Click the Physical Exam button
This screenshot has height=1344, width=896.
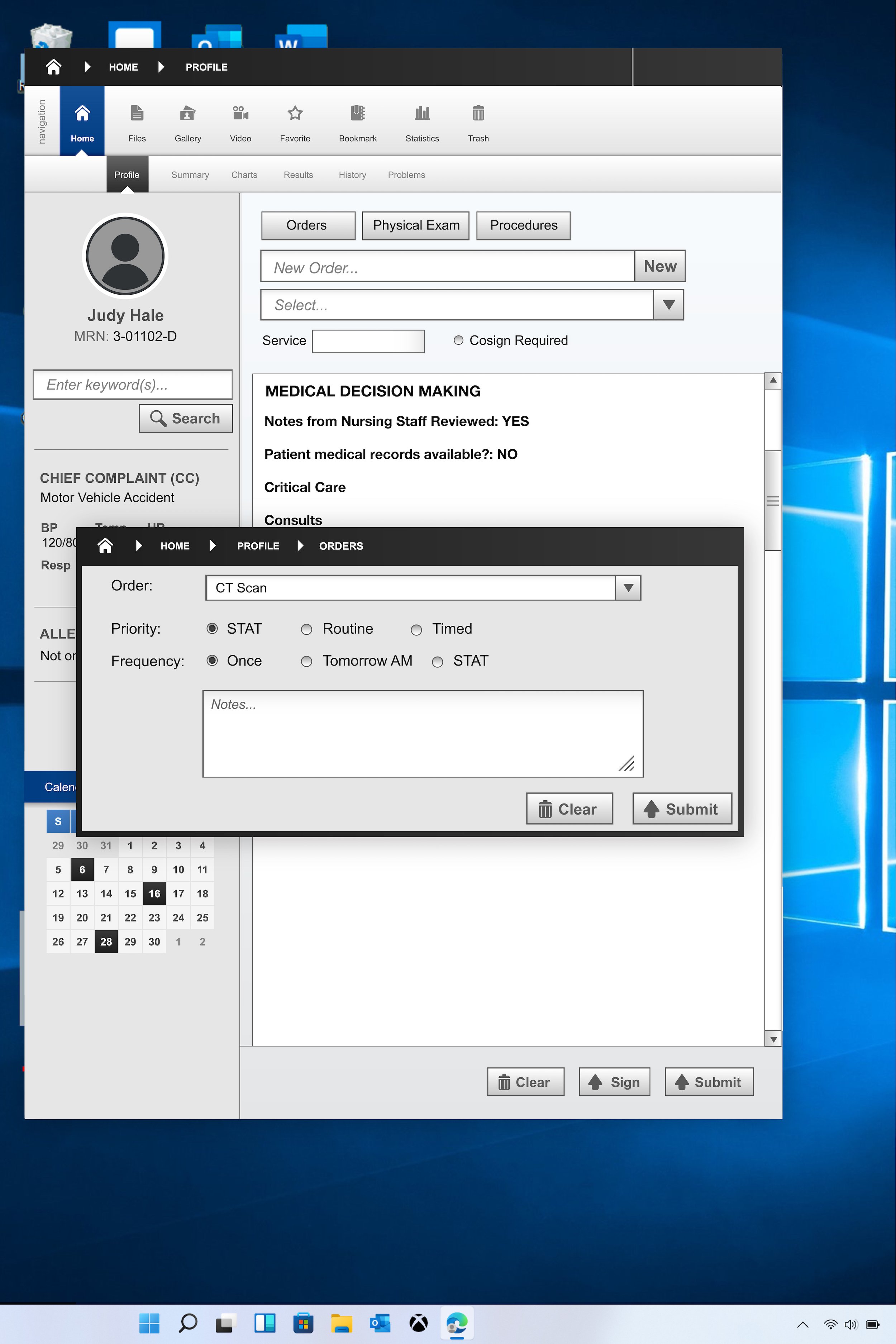tap(415, 225)
